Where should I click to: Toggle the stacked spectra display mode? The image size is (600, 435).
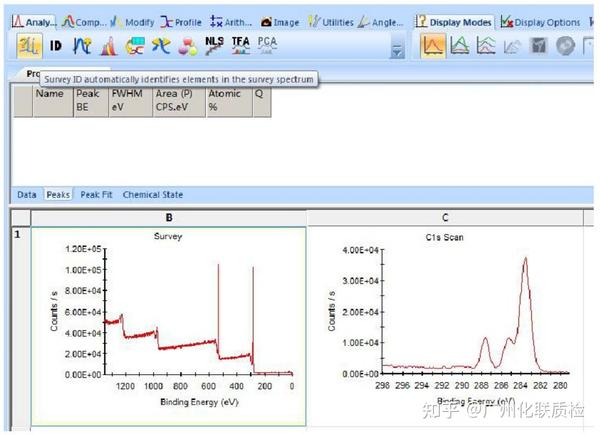click(x=486, y=46)
